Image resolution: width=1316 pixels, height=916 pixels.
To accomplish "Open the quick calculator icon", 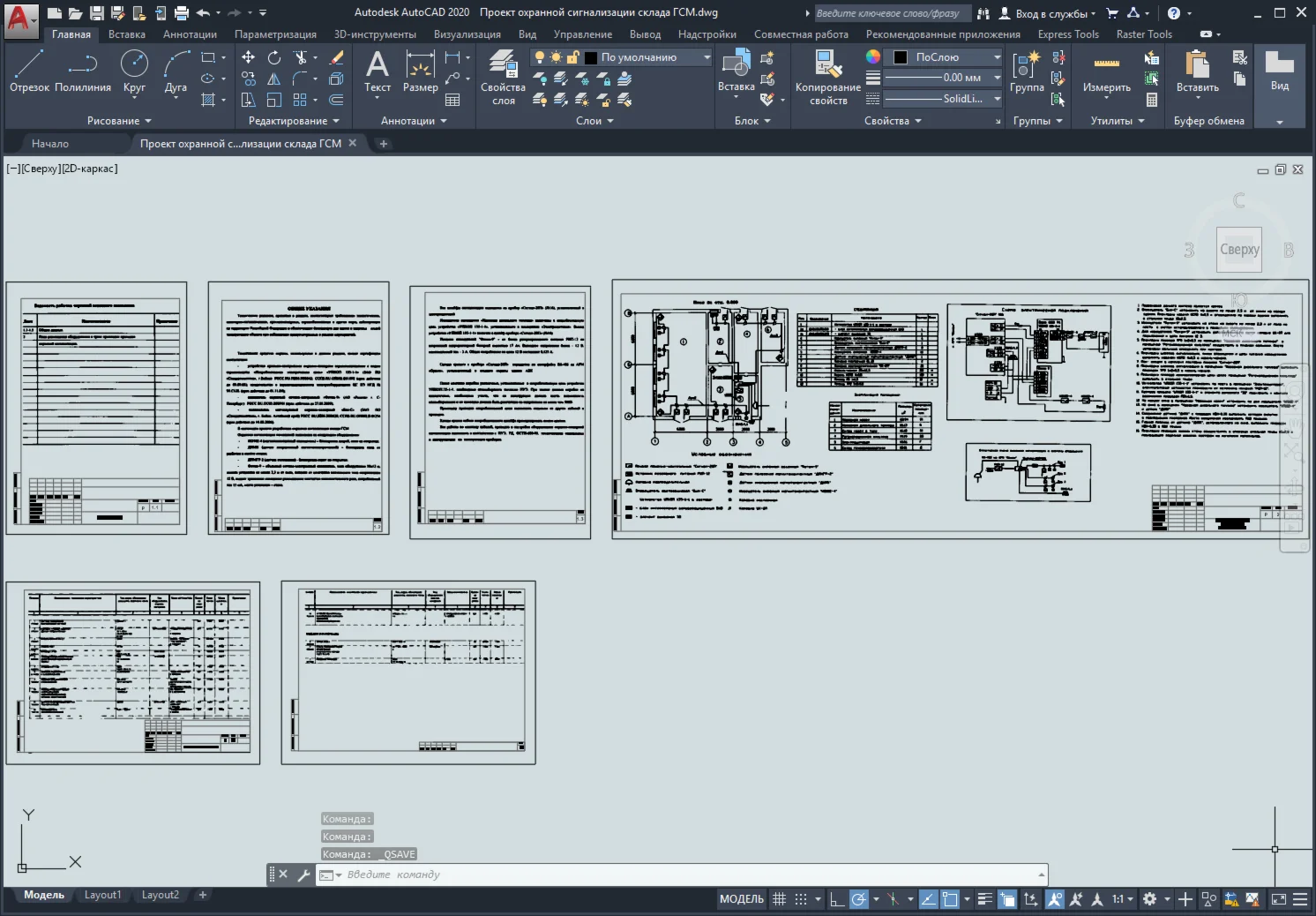I will (1151, 100).
